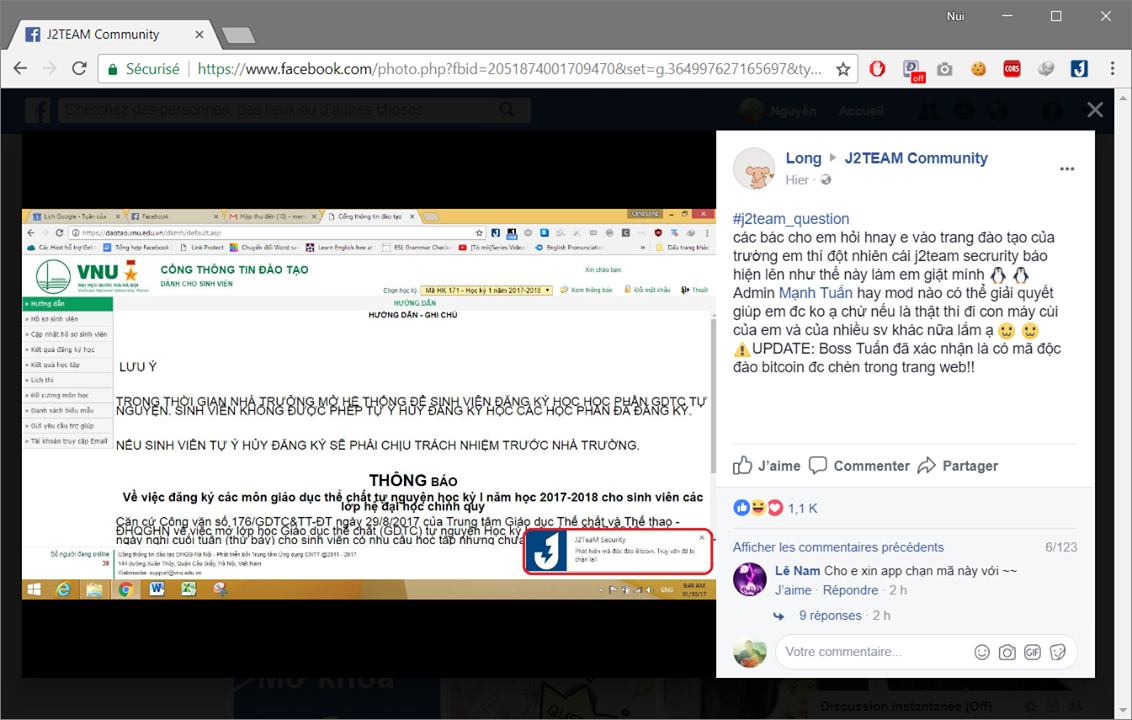
Task: Open the Nguyễn profile in top bar
Action: (x=779, y=110)
